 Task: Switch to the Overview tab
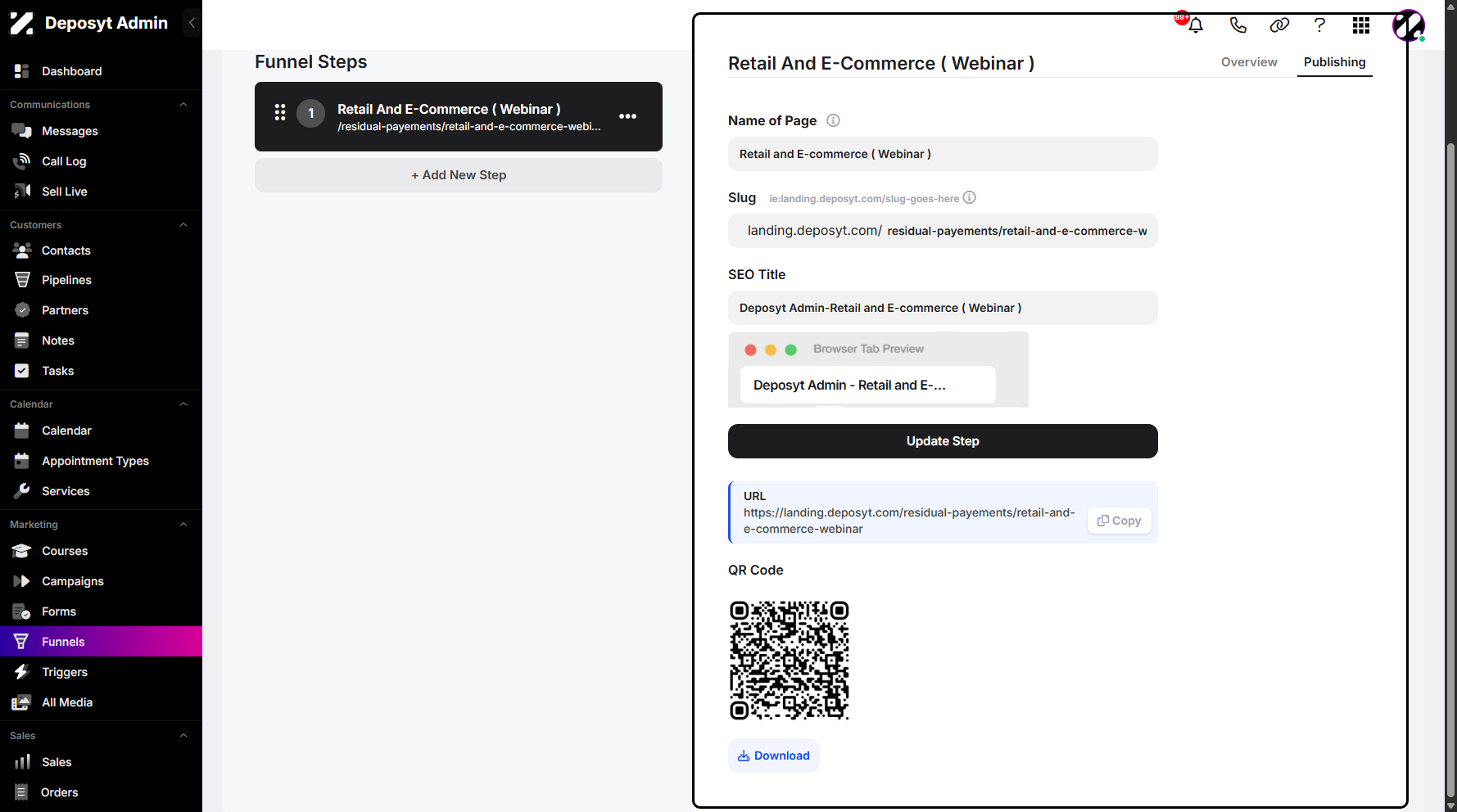pyautogui.click(x=1249, y=62)
